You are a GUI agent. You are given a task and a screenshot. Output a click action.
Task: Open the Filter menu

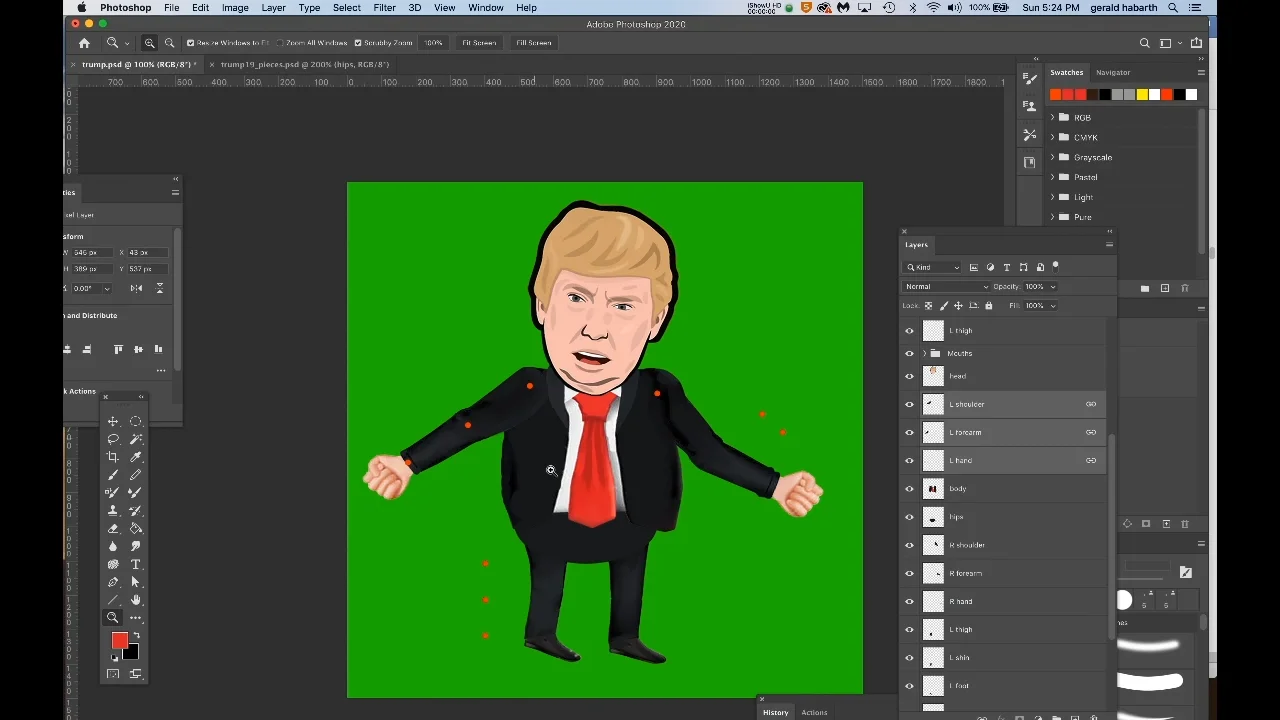(384, 8)
